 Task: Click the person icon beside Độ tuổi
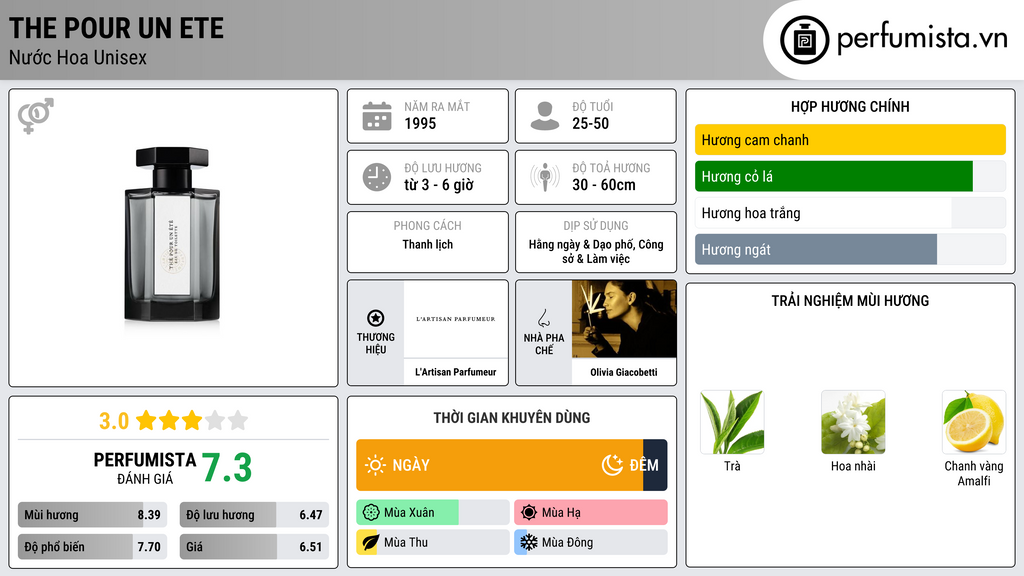(545, 116)
